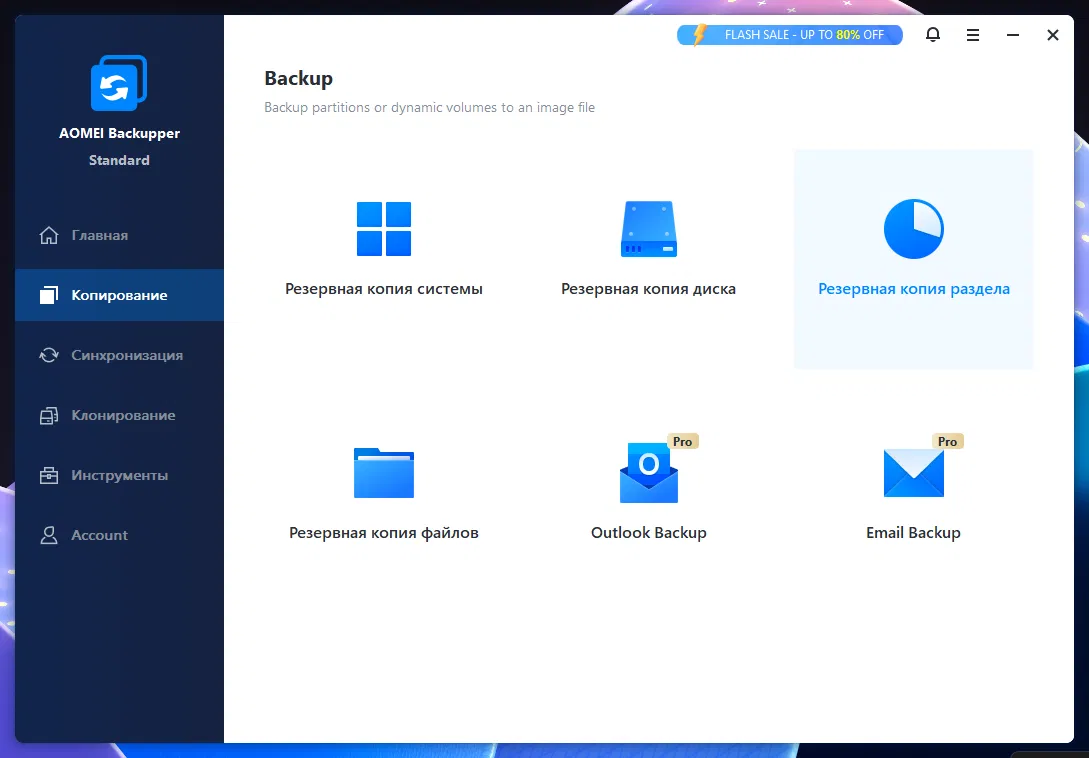This screenshot has width=1089, height=758.
Task: Click the Pro badge on Email Backup
Action: pyautogui.click(x=947, y=442)
